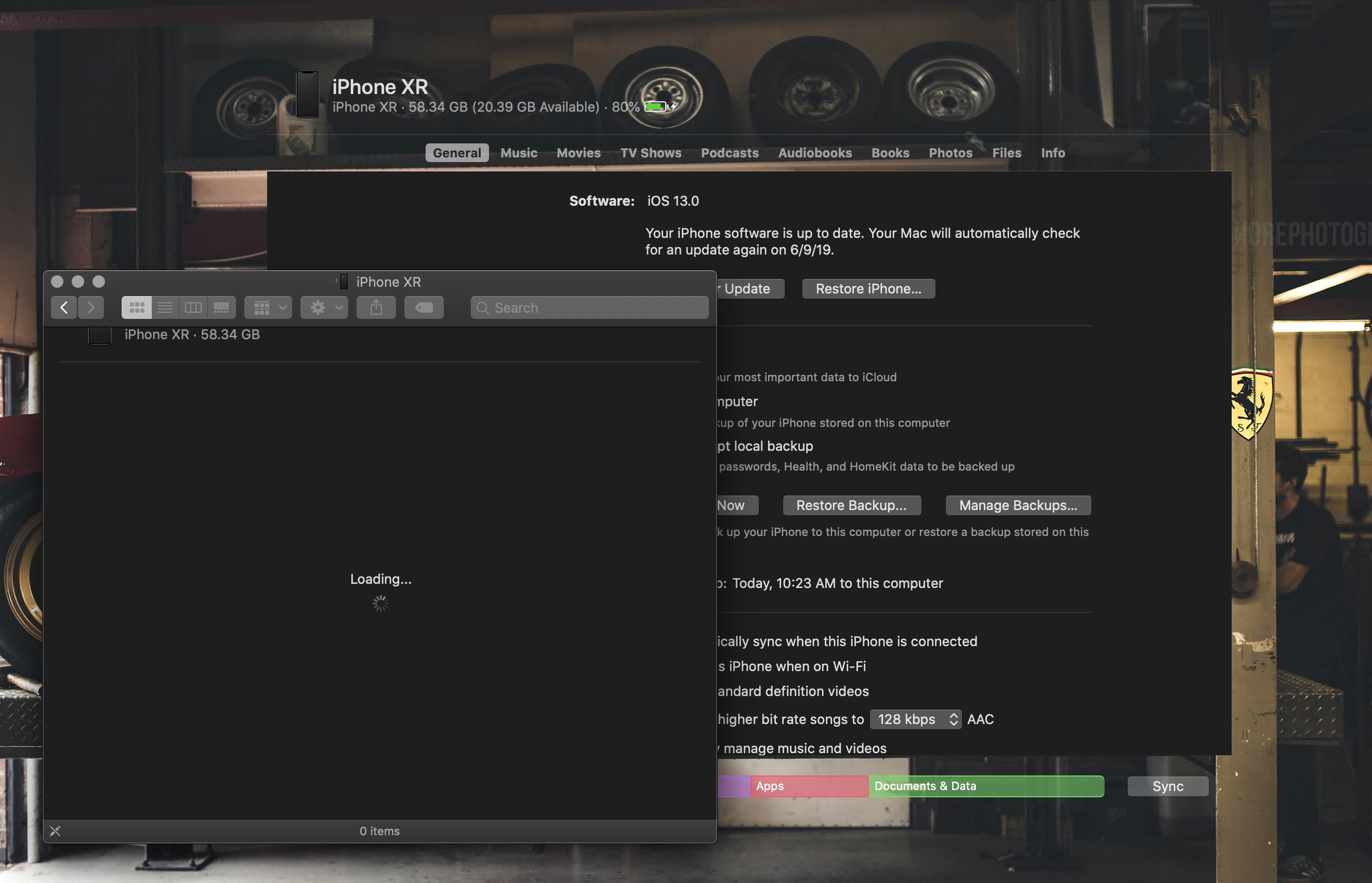Click the Sync button
Image resolution: width=1372 pixels, height=883 pixels.
click(1168, 786)
